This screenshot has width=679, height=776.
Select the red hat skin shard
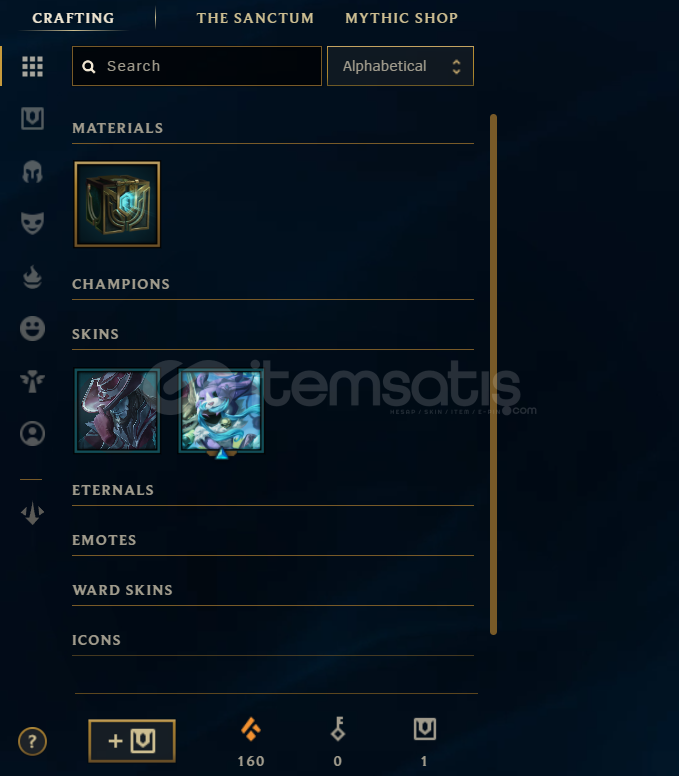[117, 410]
